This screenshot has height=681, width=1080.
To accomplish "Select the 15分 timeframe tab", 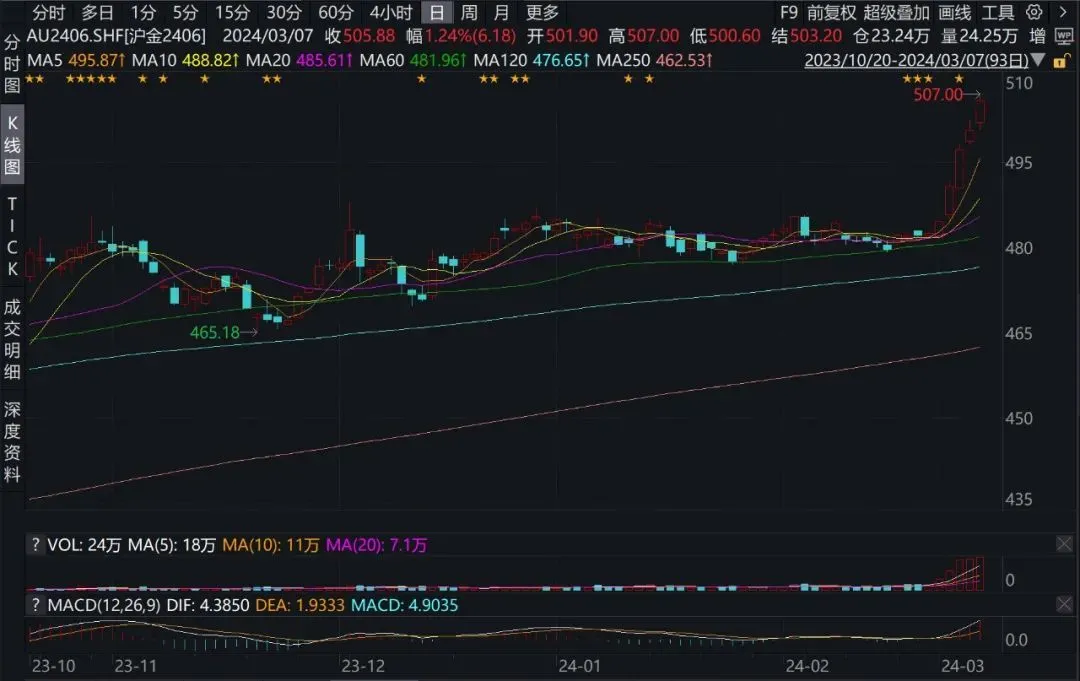I will click(x=232, y=13).
